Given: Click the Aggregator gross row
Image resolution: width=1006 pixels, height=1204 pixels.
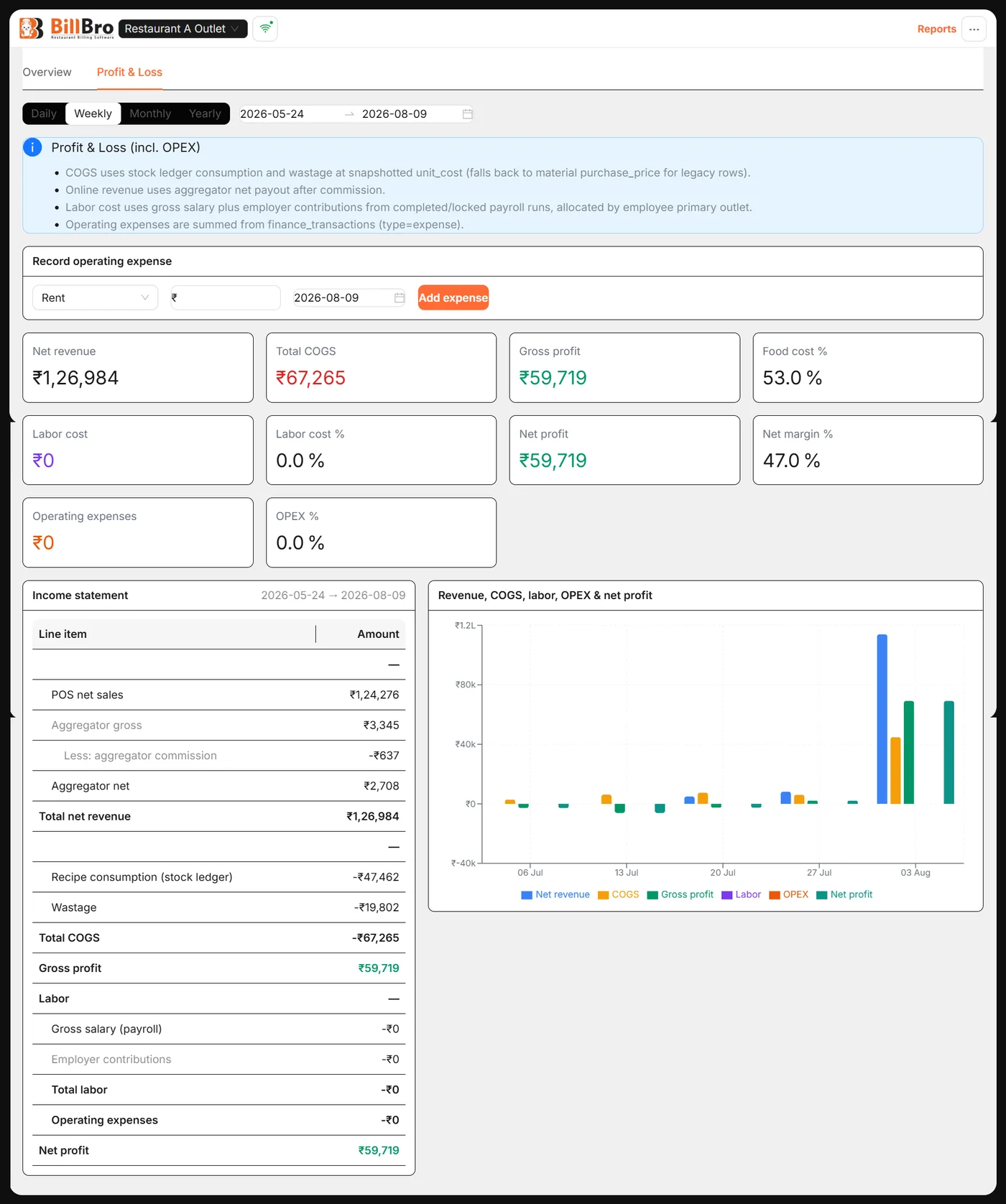Looking at the screenshot, I should (218, 726).
